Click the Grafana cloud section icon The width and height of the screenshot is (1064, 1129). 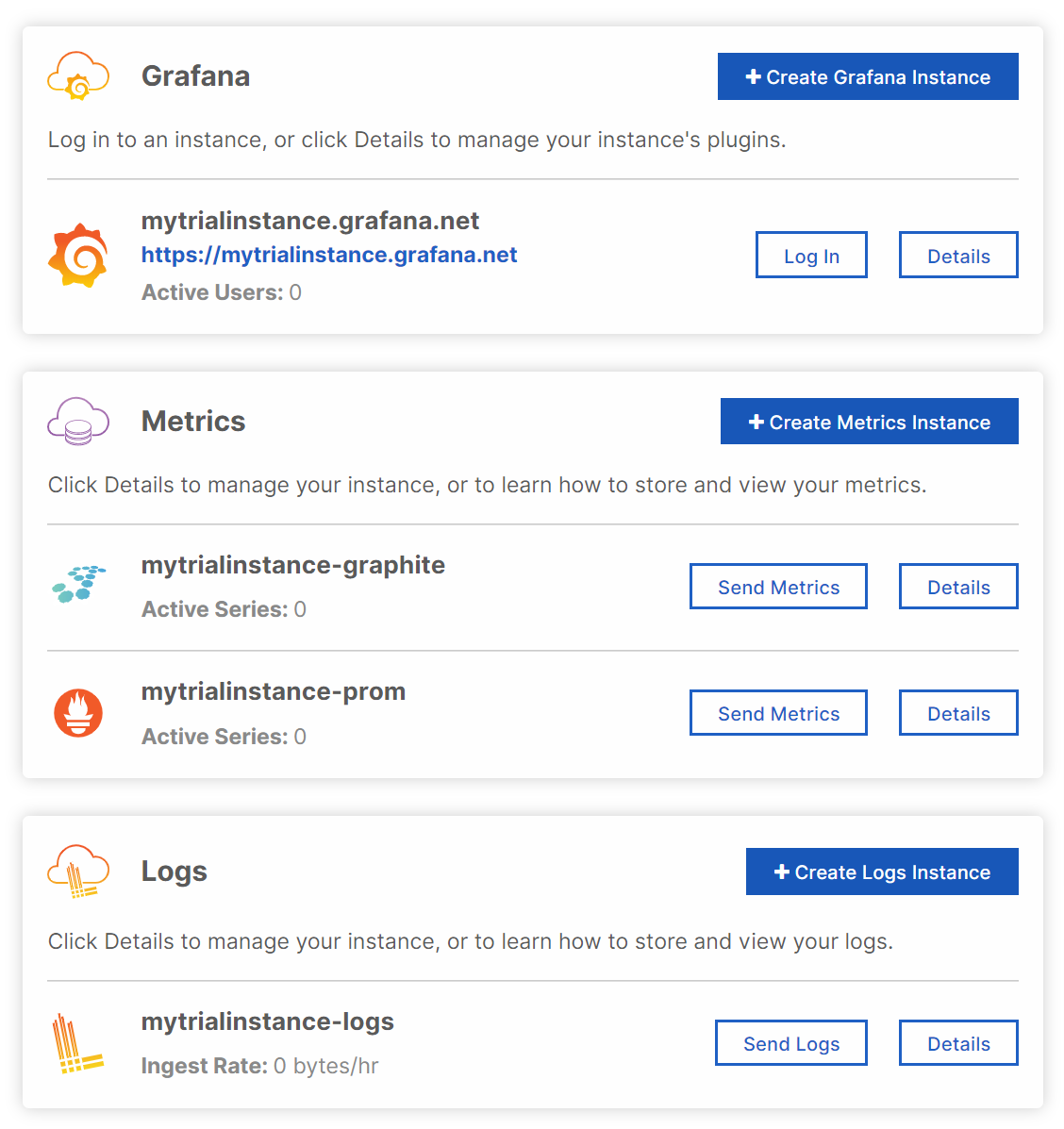pos(78,75)
